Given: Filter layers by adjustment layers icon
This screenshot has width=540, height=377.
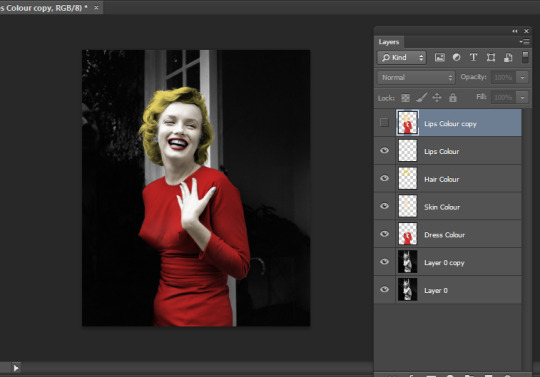Looking at the screenshot, I should 456,57.
